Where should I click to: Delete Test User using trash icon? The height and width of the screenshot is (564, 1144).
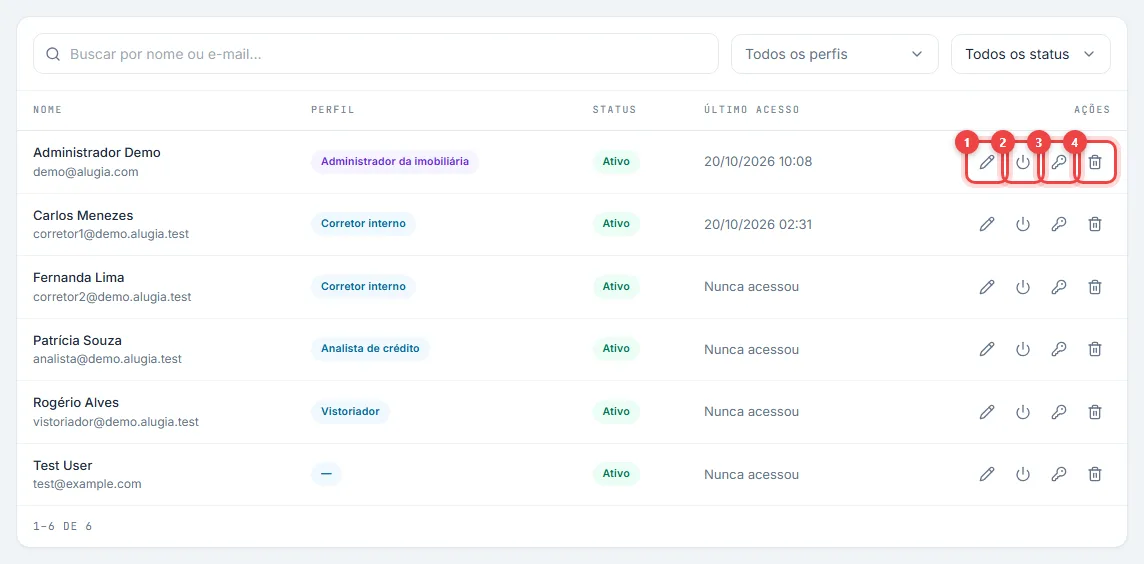(x=1094, y=474)
